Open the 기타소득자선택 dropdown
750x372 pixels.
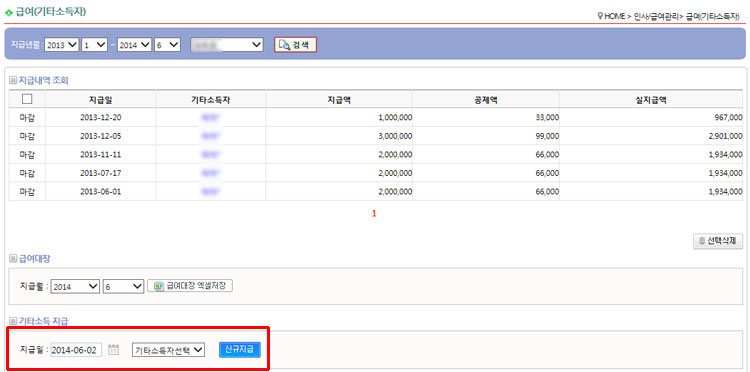[168, 350]
